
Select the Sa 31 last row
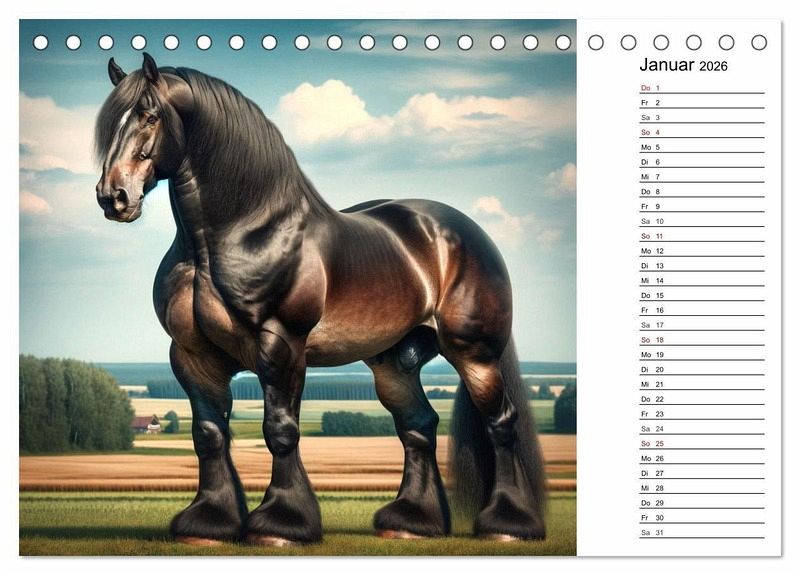[700, 532]
